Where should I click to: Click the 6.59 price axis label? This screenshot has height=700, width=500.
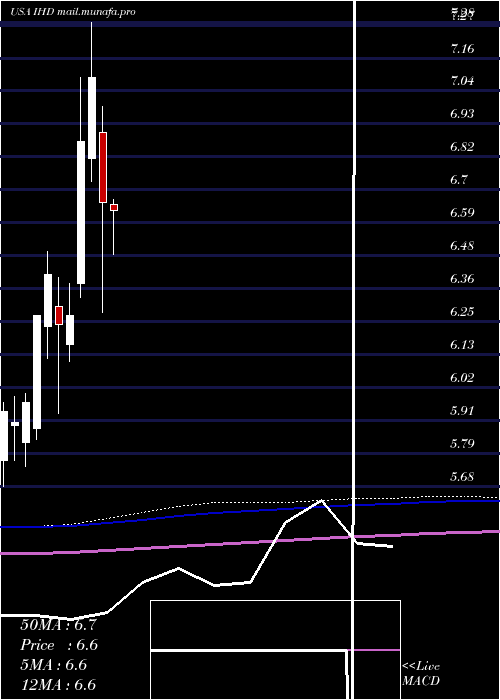point(462,212)
